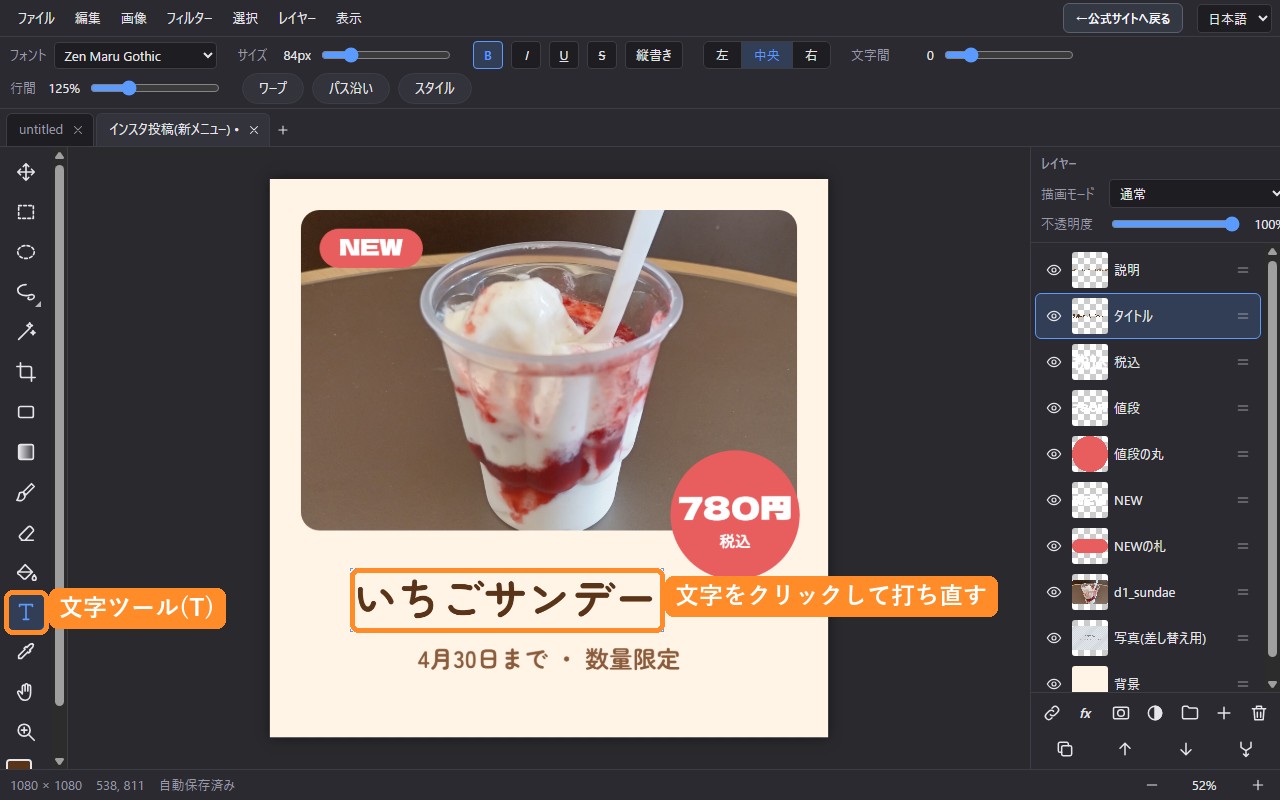Click the fx layer effects icon
Viewport: 1280px width, 800px height.
[x=1086, y=713]
